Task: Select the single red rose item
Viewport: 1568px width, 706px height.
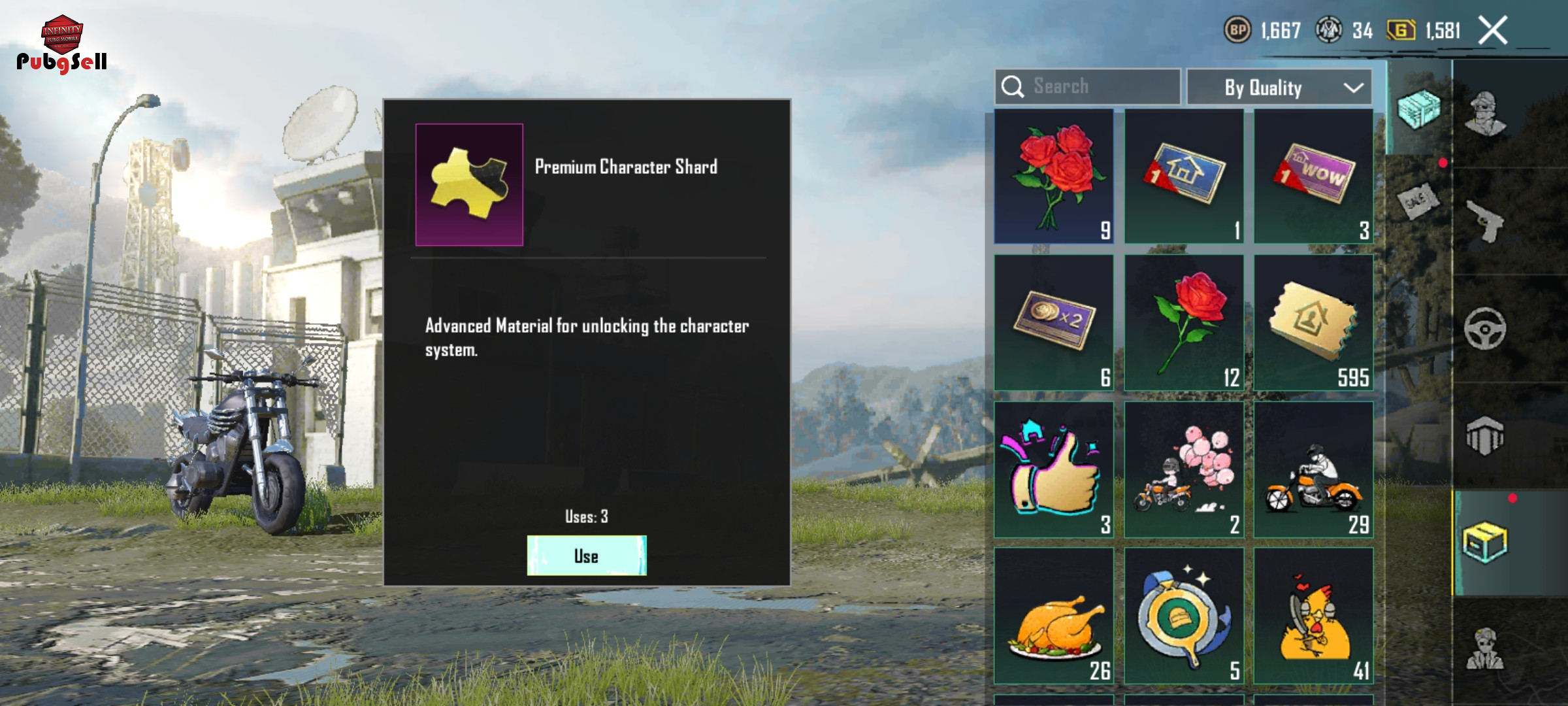Action: pos(1184,323)
